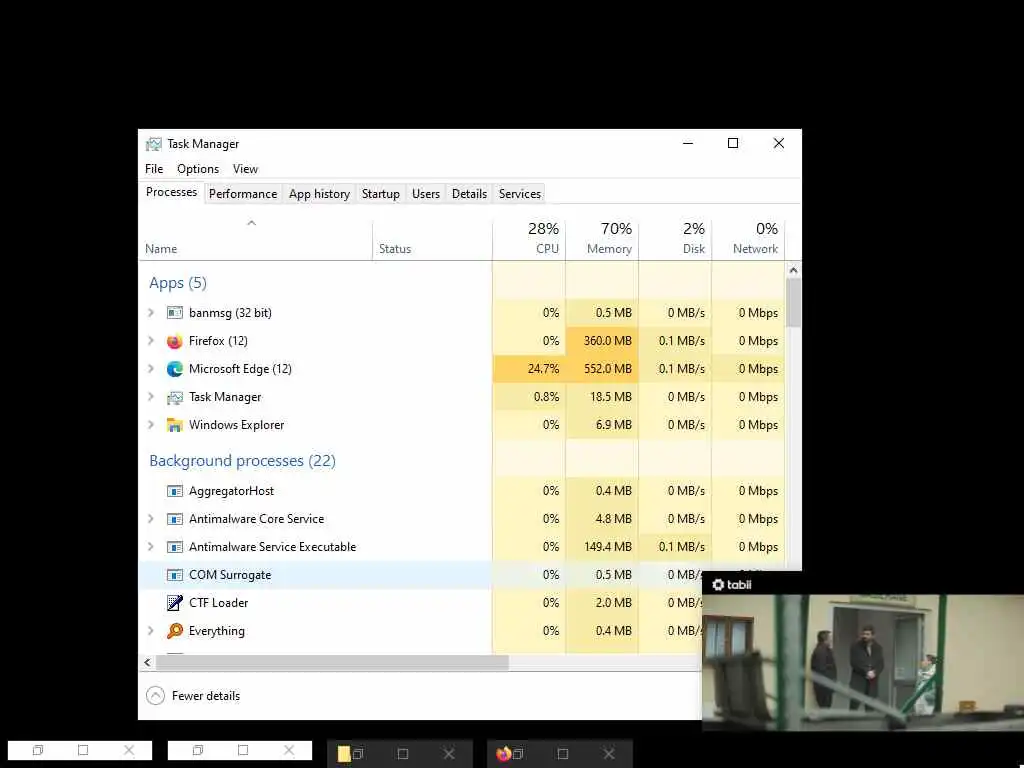Sort processes by Memory column header
The height and width of the screenshot is (768, 1024).
(601, 239)
